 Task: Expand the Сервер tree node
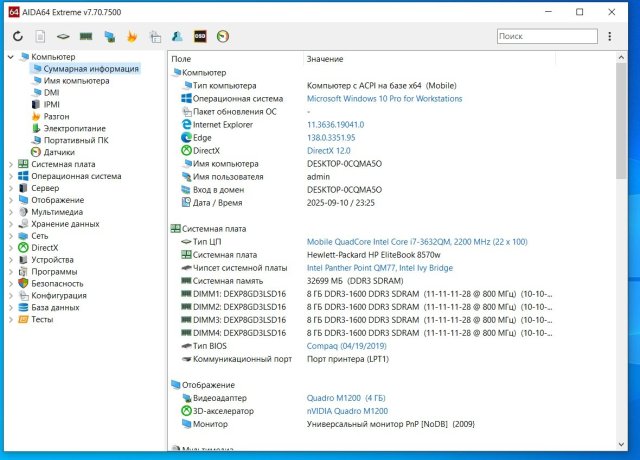(11, 188)
